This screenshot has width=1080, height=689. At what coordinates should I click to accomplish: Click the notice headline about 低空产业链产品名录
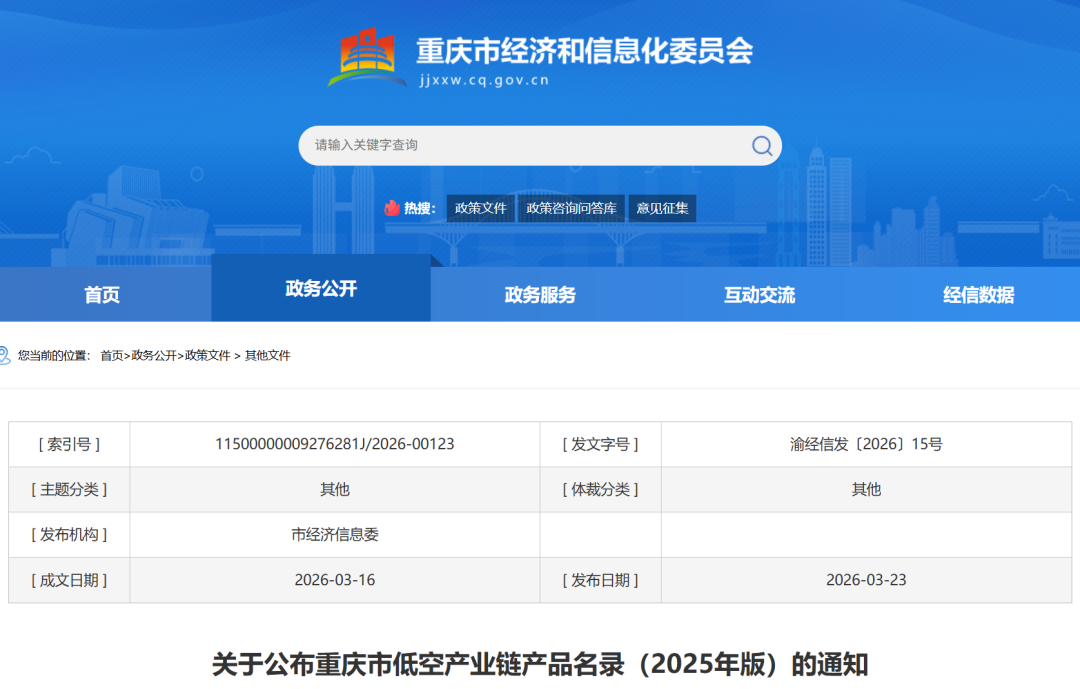coord(540,664)
